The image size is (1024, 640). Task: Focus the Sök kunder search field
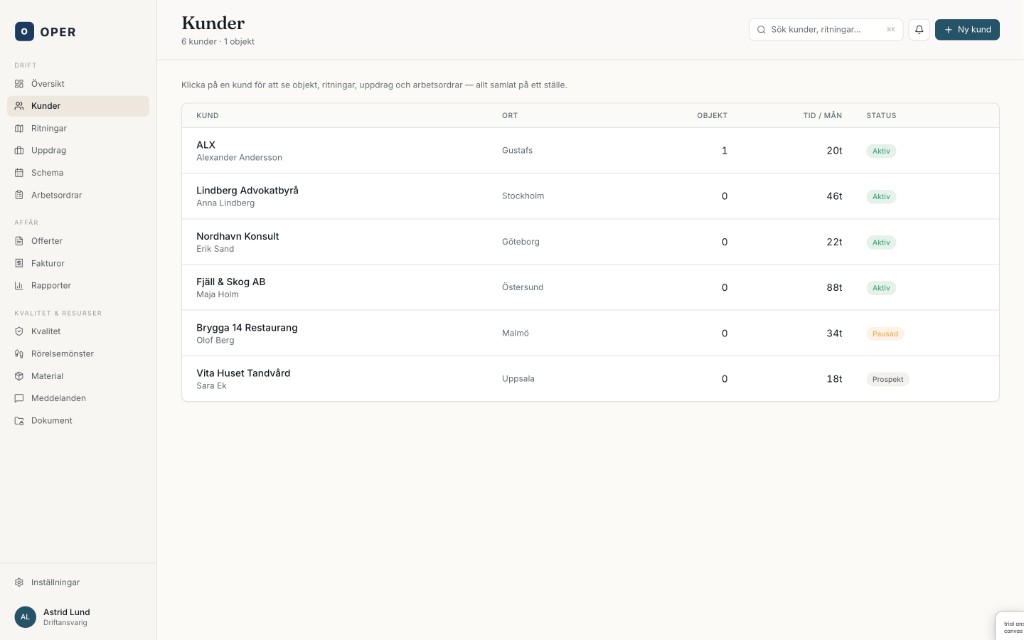pyautogui.click(x=825, y=29)
